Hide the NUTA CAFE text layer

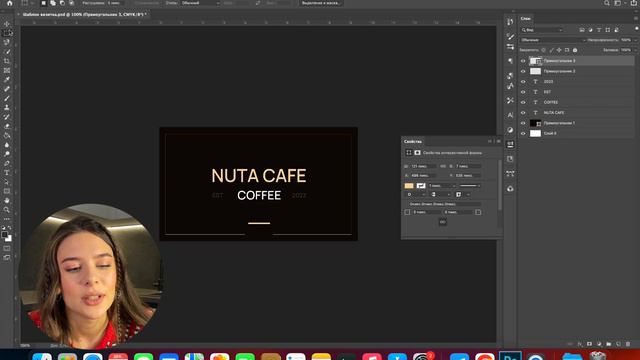(x=523, y=113)
